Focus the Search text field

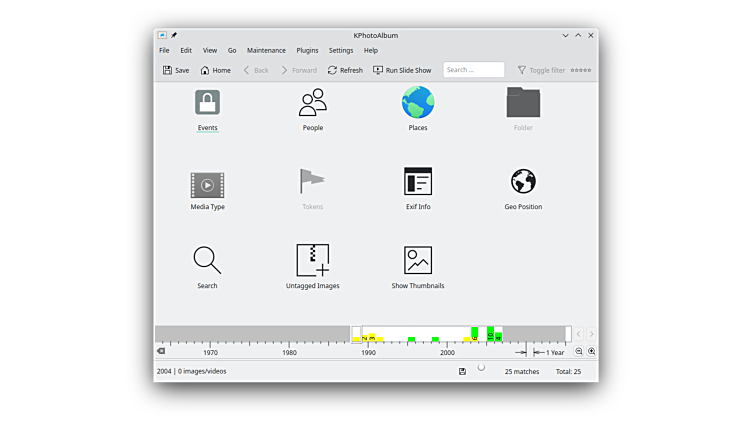tap(473, 70)
